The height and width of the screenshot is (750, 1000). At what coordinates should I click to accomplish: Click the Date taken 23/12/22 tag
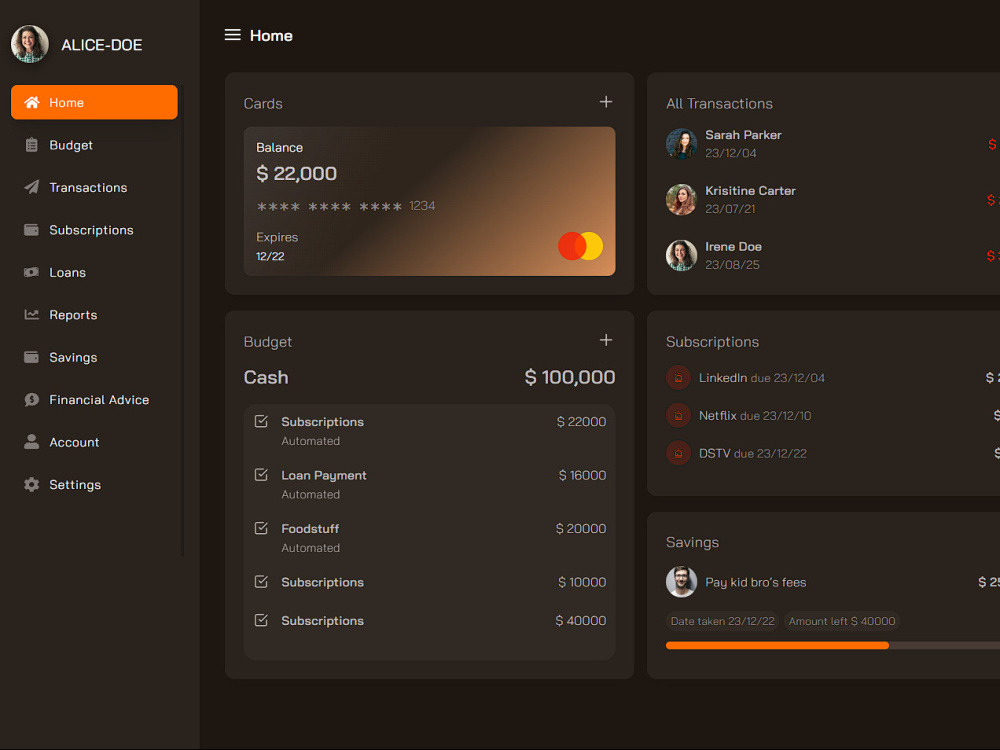(x=723, y=621)
